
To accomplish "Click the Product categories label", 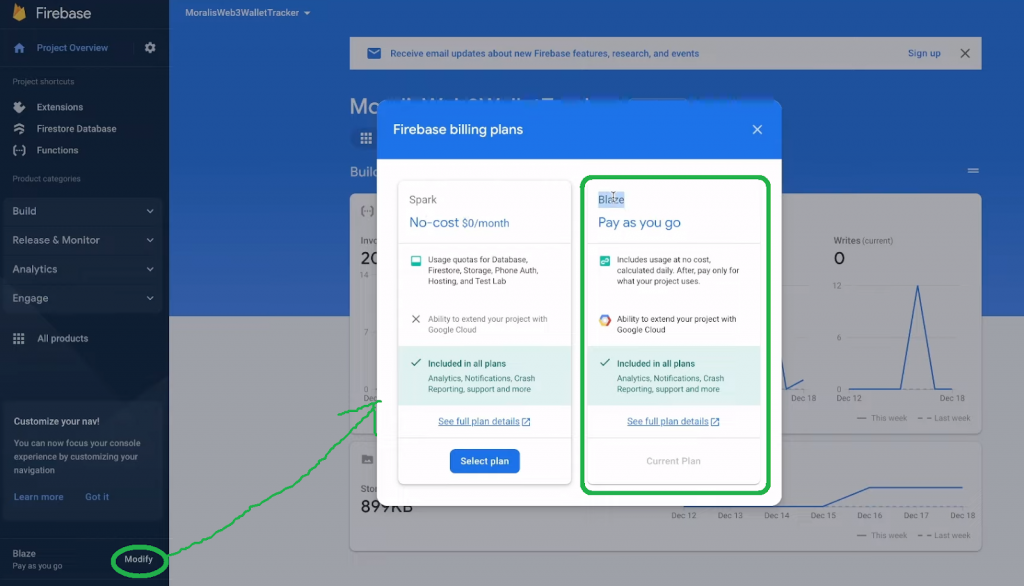I will [46, 178].
